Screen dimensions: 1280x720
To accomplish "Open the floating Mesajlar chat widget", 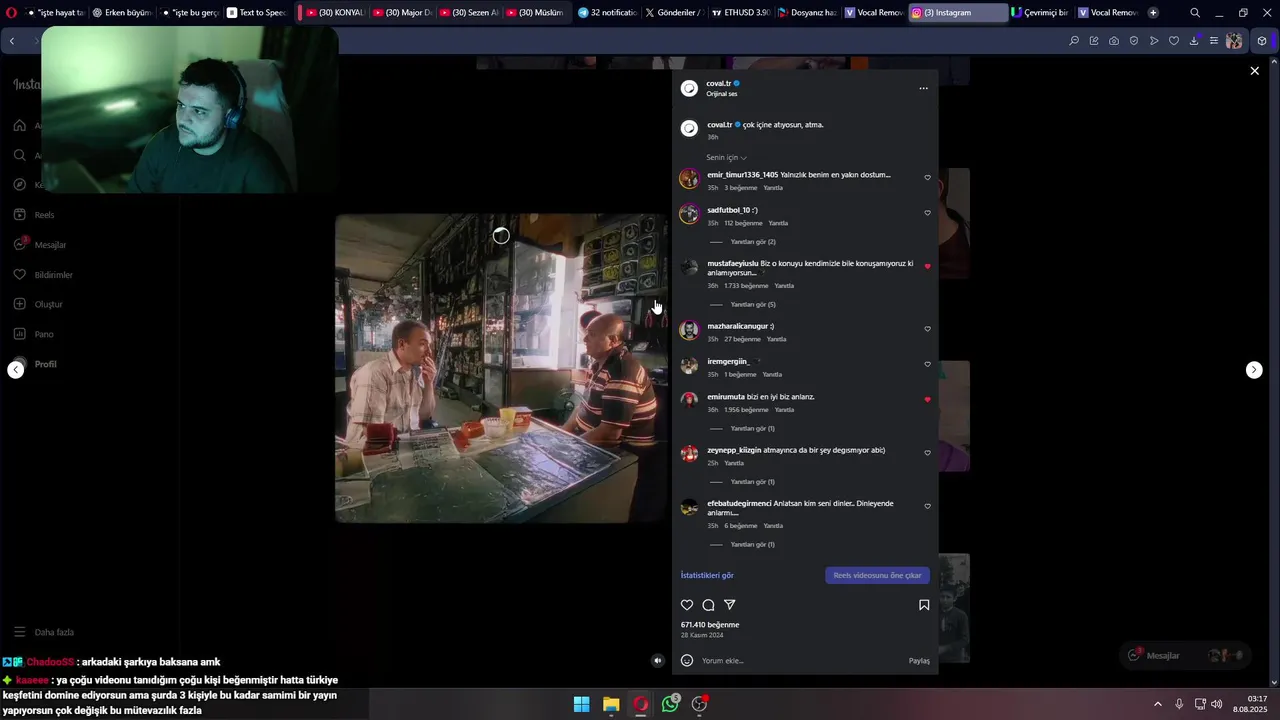I will click(x=1186, y=655).
